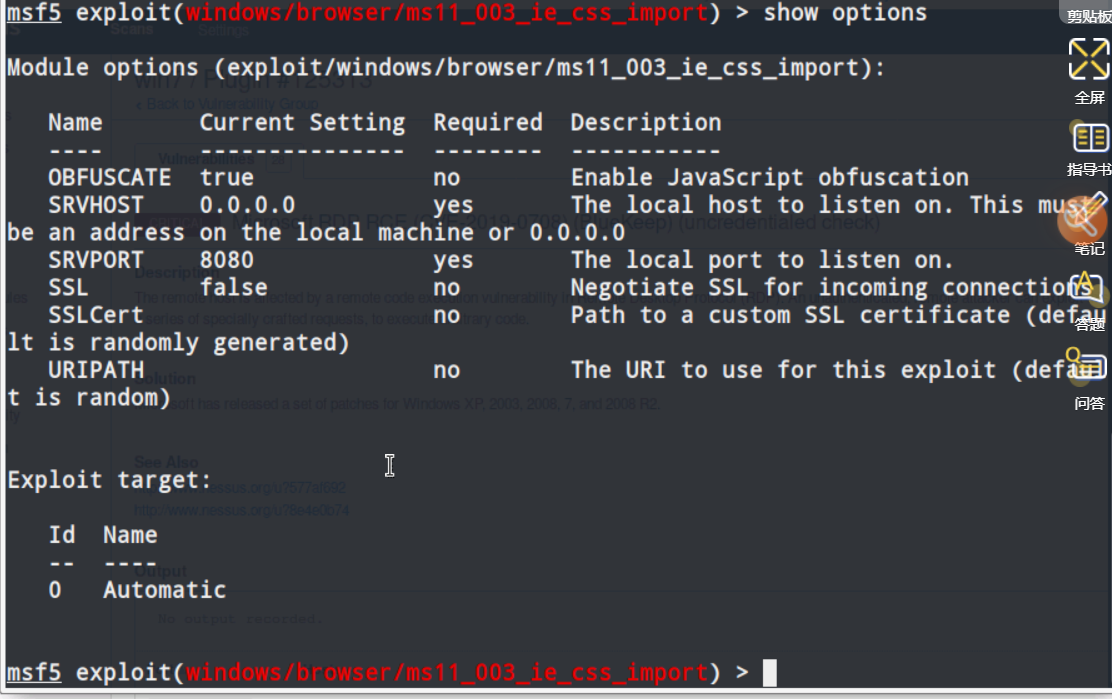
Task: Click the SRVPORT option name
Action: 96,260
